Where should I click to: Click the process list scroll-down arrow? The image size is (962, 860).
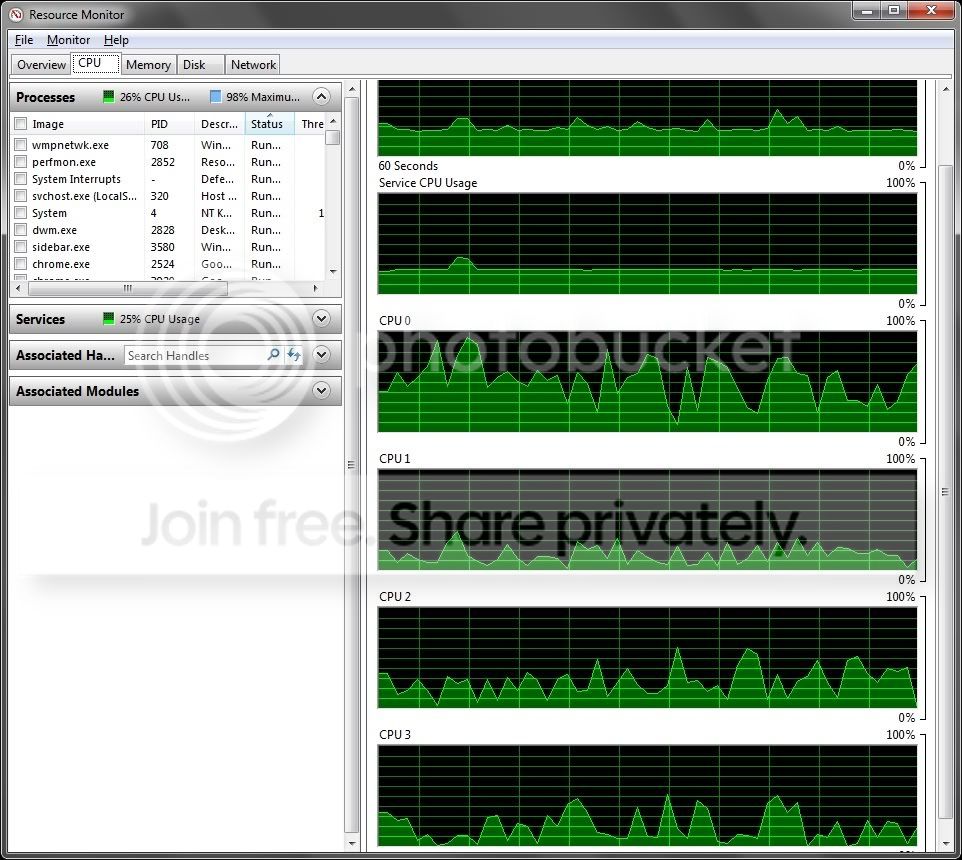pos(333,271)
